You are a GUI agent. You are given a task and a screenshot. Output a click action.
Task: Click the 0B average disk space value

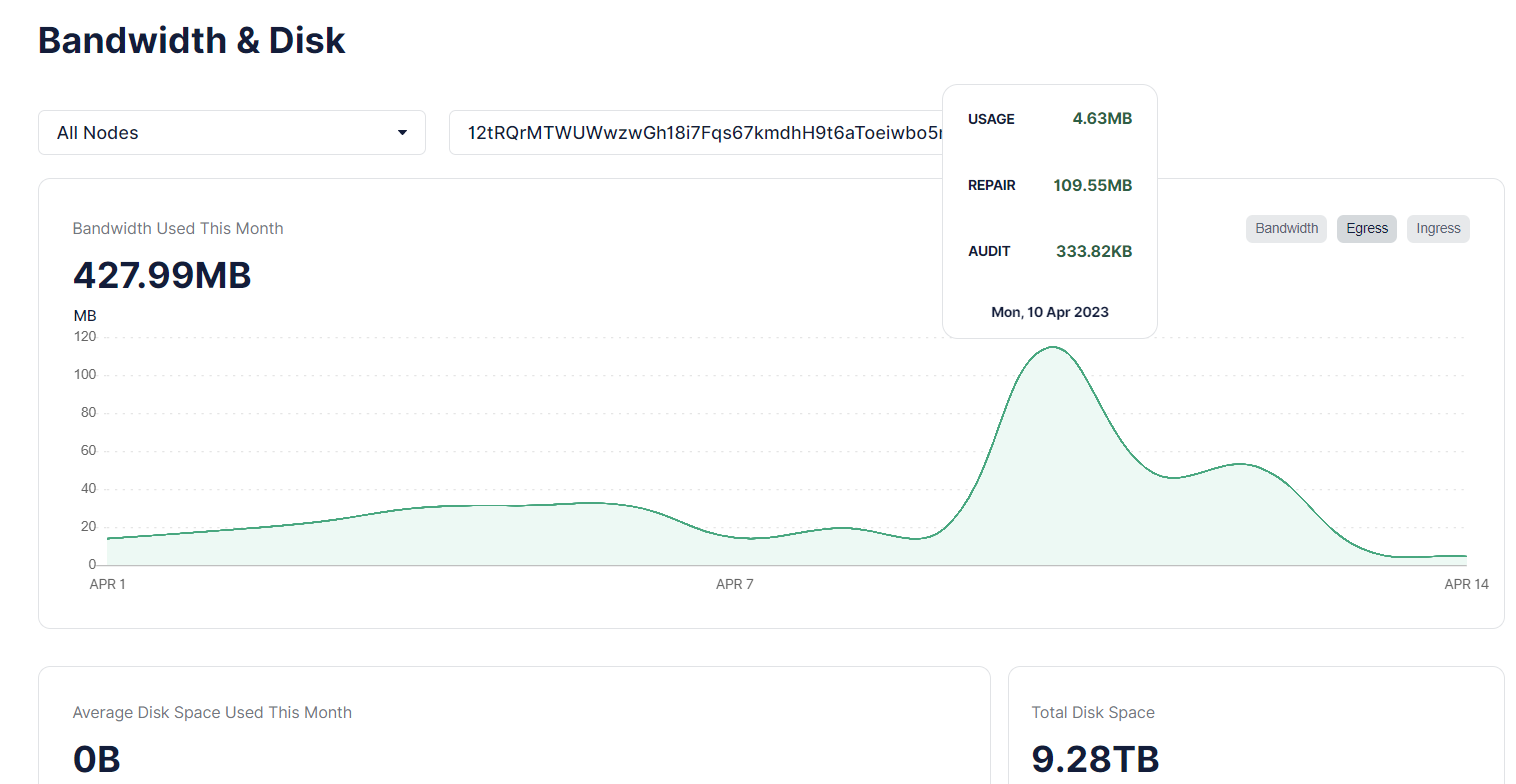[x=97, y=759]
